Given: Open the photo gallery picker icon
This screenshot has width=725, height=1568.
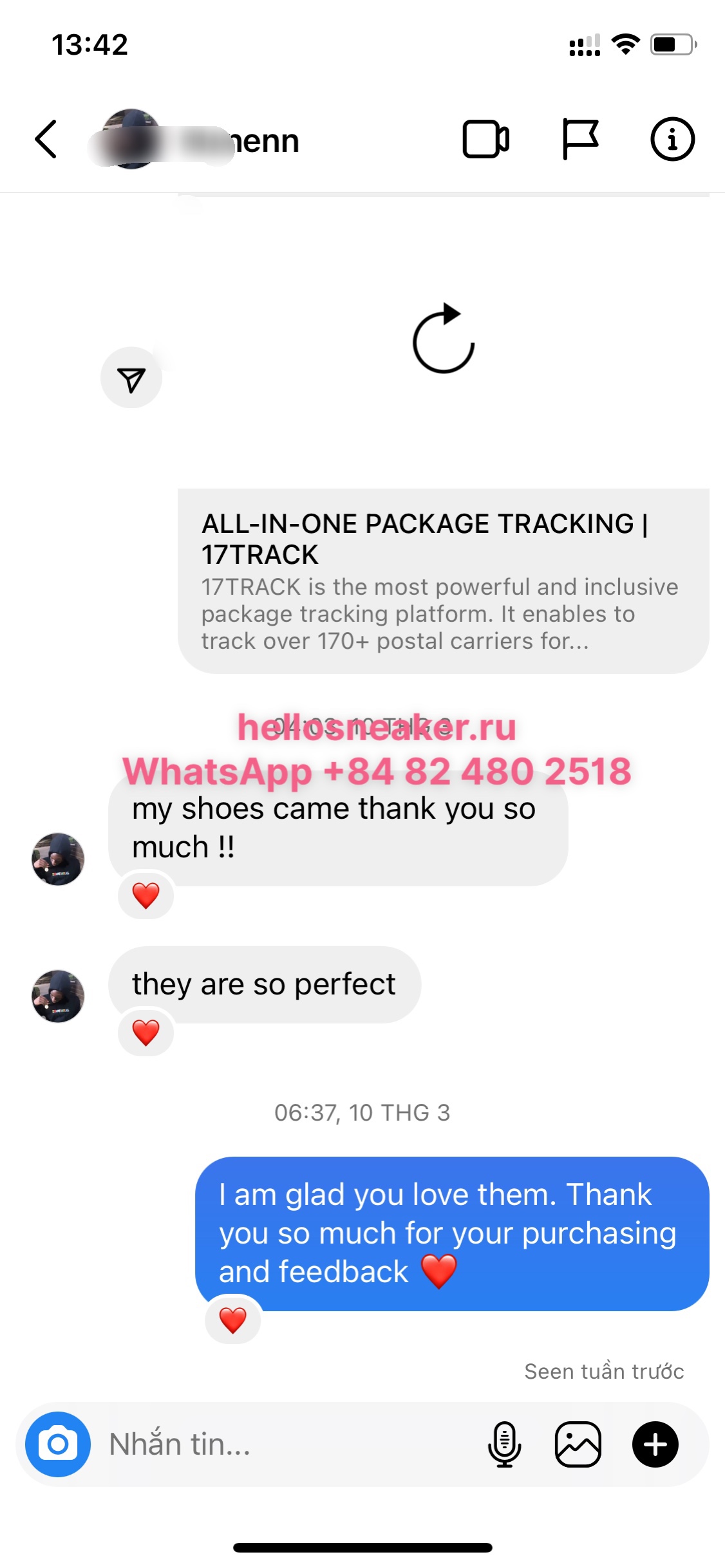Looking at the screenshot, I should pos(578,1444).
